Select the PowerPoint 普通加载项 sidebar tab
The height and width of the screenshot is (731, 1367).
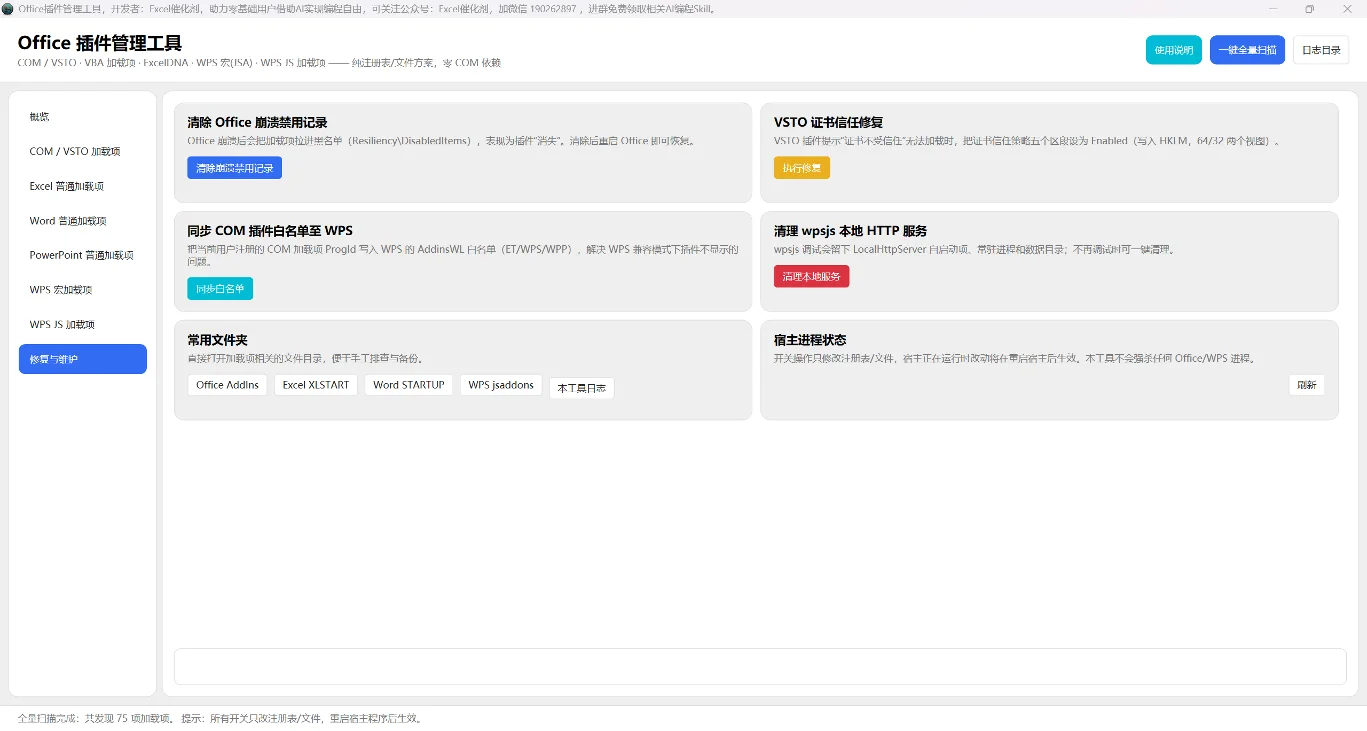click(83, 255)
